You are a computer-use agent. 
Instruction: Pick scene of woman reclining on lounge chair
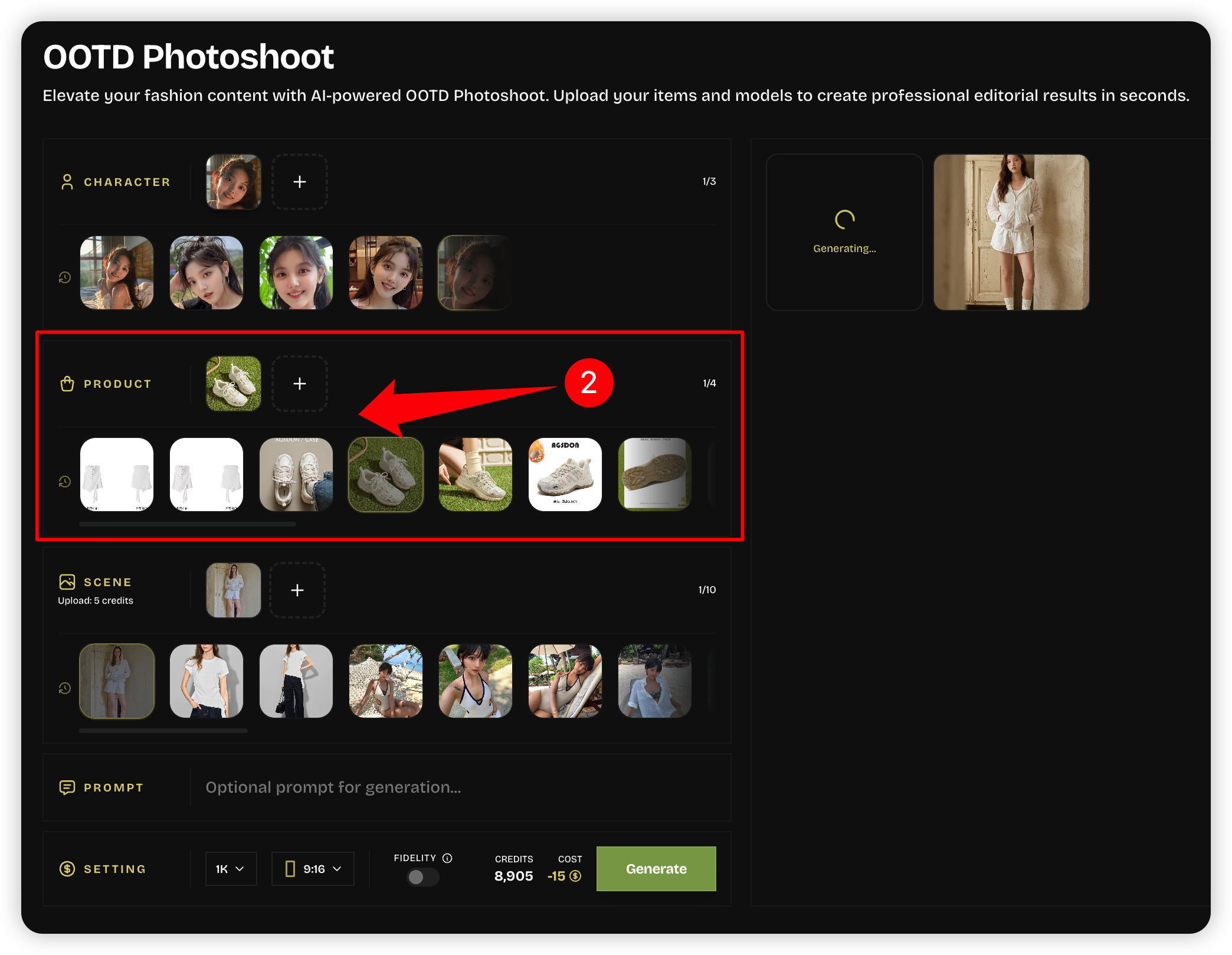pos(565,681)
